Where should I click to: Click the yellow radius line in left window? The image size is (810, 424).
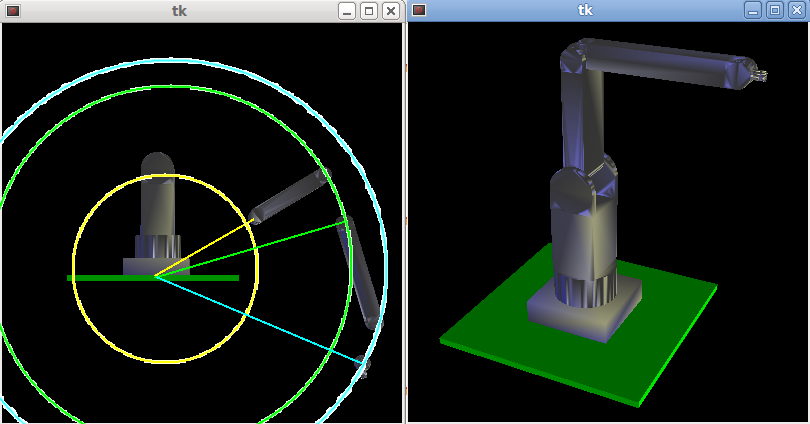pyautogui.click(x=207, y=248)
